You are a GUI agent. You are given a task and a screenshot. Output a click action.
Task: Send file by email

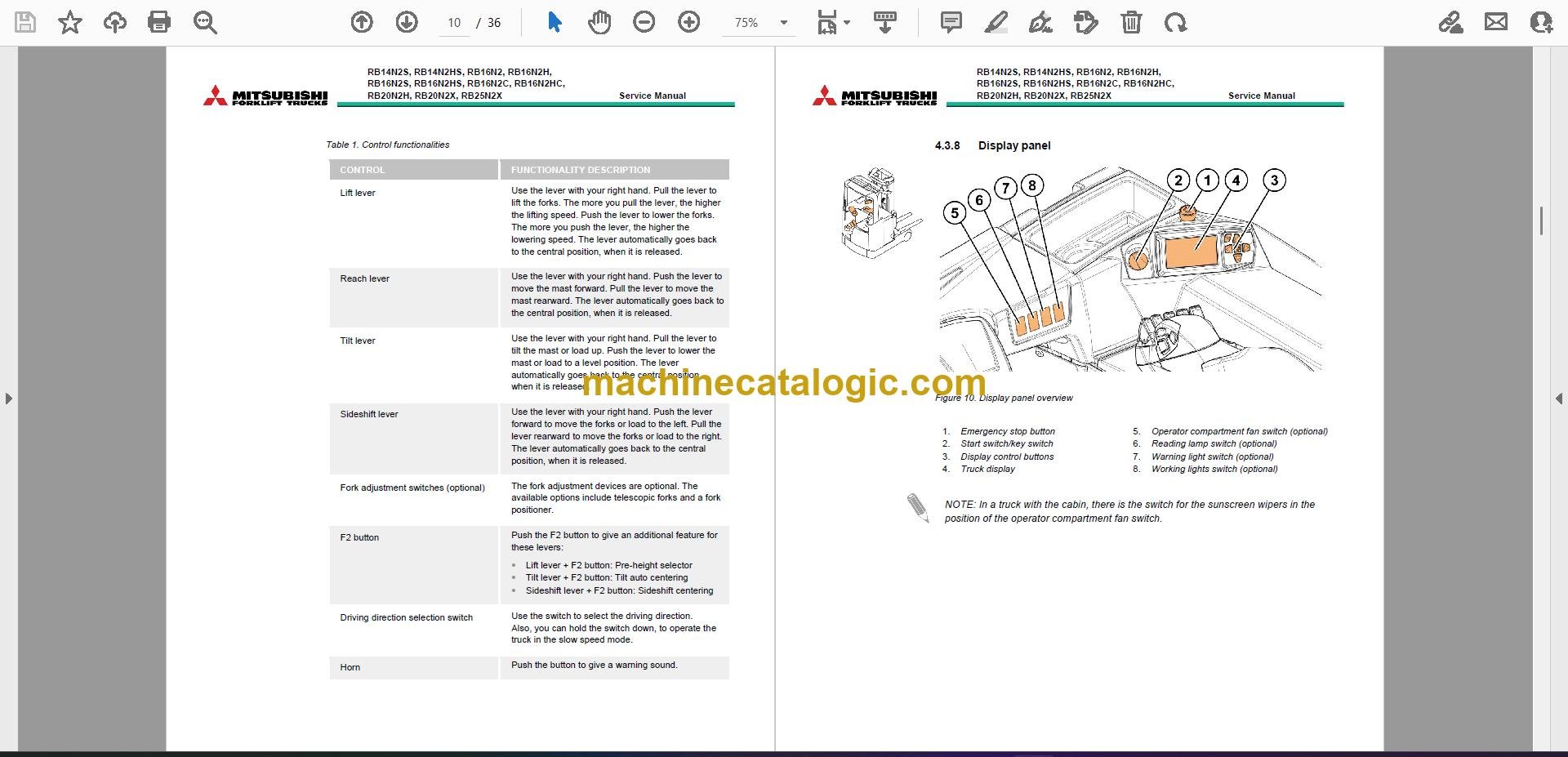(1496, 22)
